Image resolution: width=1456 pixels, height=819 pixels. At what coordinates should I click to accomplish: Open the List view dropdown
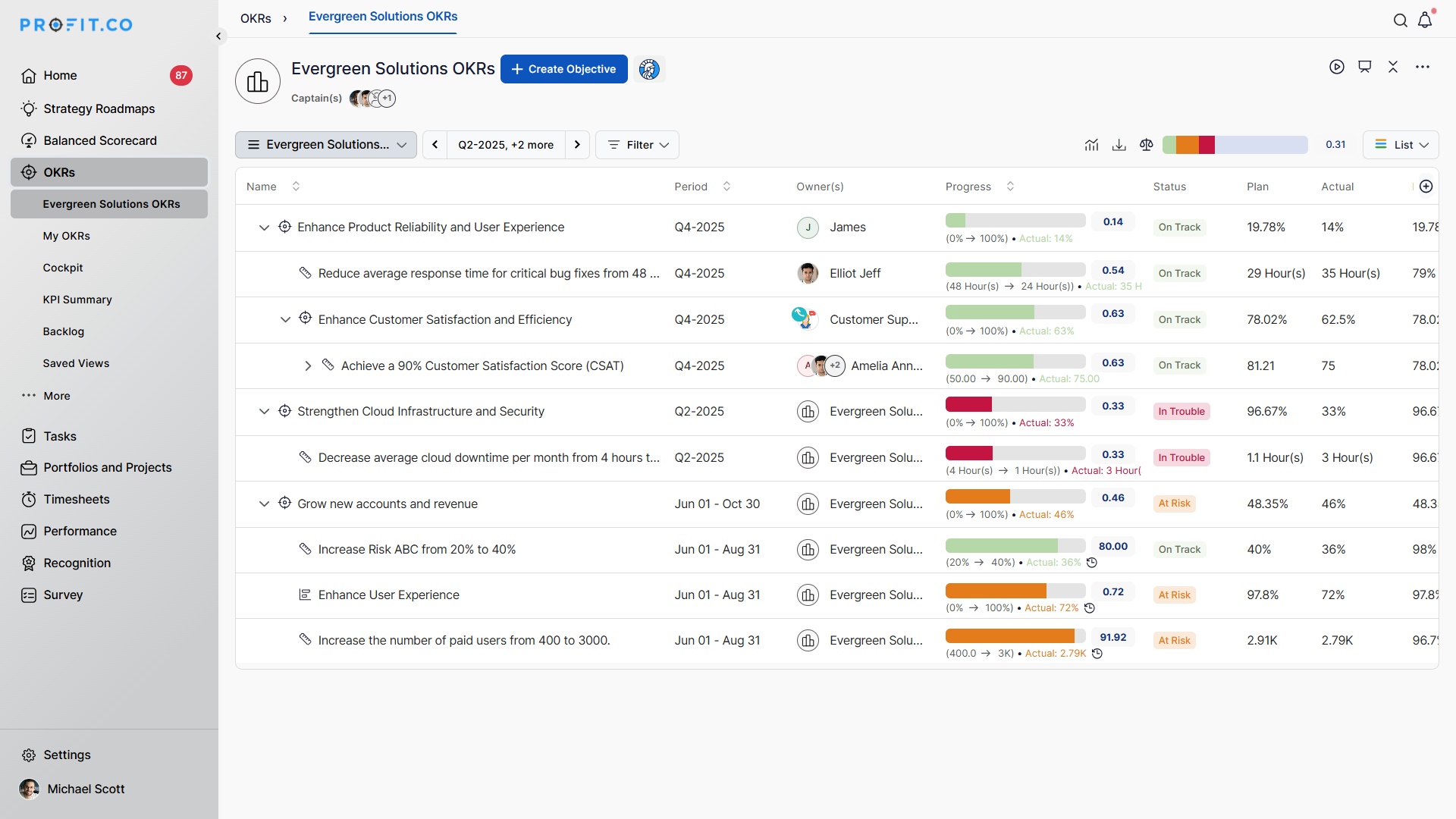(1401, 145)
